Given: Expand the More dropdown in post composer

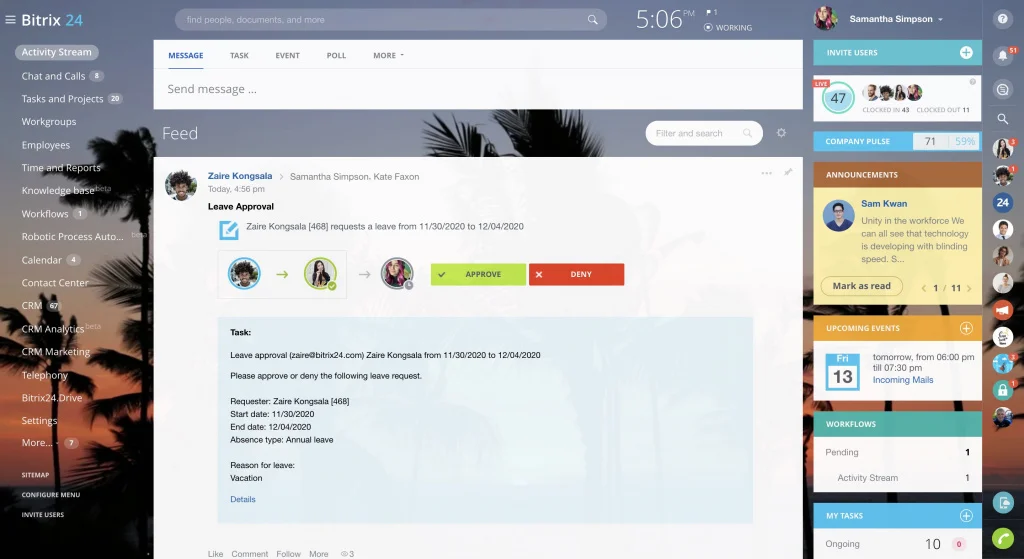Looking at the screenshot, I should pyautogui.click(x=388, y=56).
